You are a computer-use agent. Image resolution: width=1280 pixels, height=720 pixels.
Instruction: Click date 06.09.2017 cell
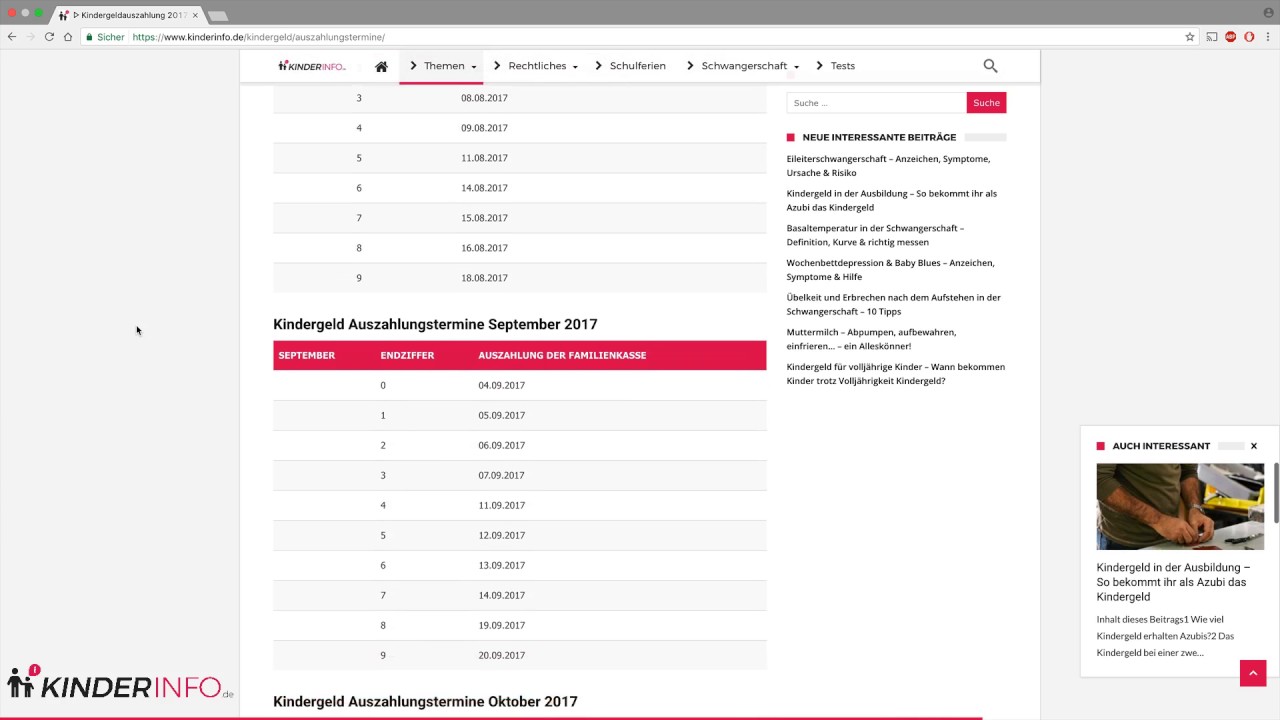[501, 445]
